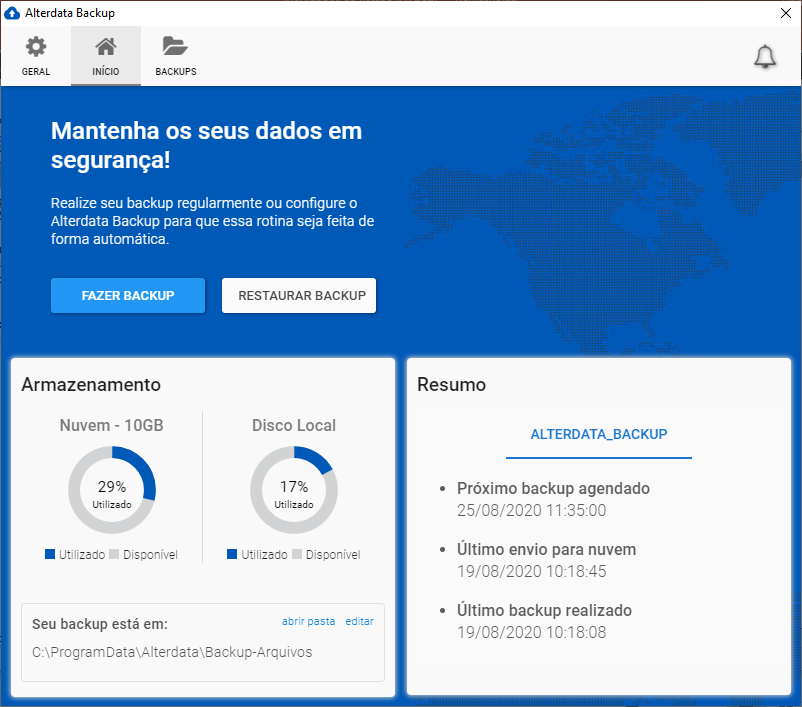Open backup folder via abrir pasta link
Screen dimensions: 802x707
coord(308,621)
